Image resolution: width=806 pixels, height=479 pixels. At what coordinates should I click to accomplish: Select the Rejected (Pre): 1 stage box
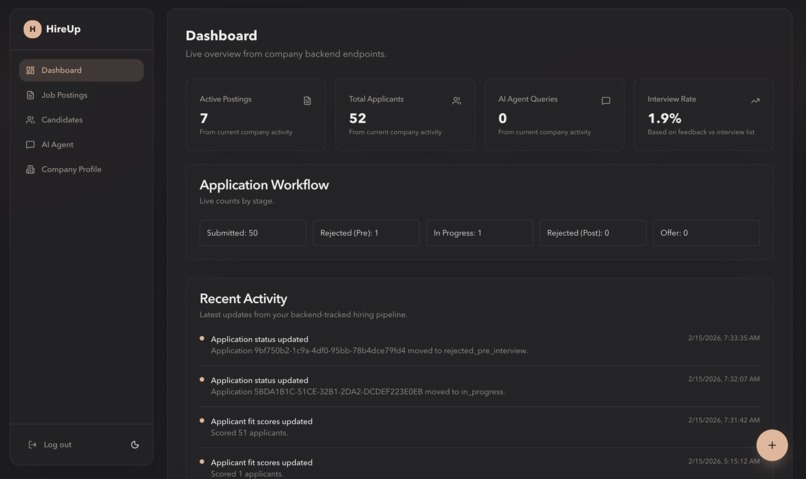366,233
